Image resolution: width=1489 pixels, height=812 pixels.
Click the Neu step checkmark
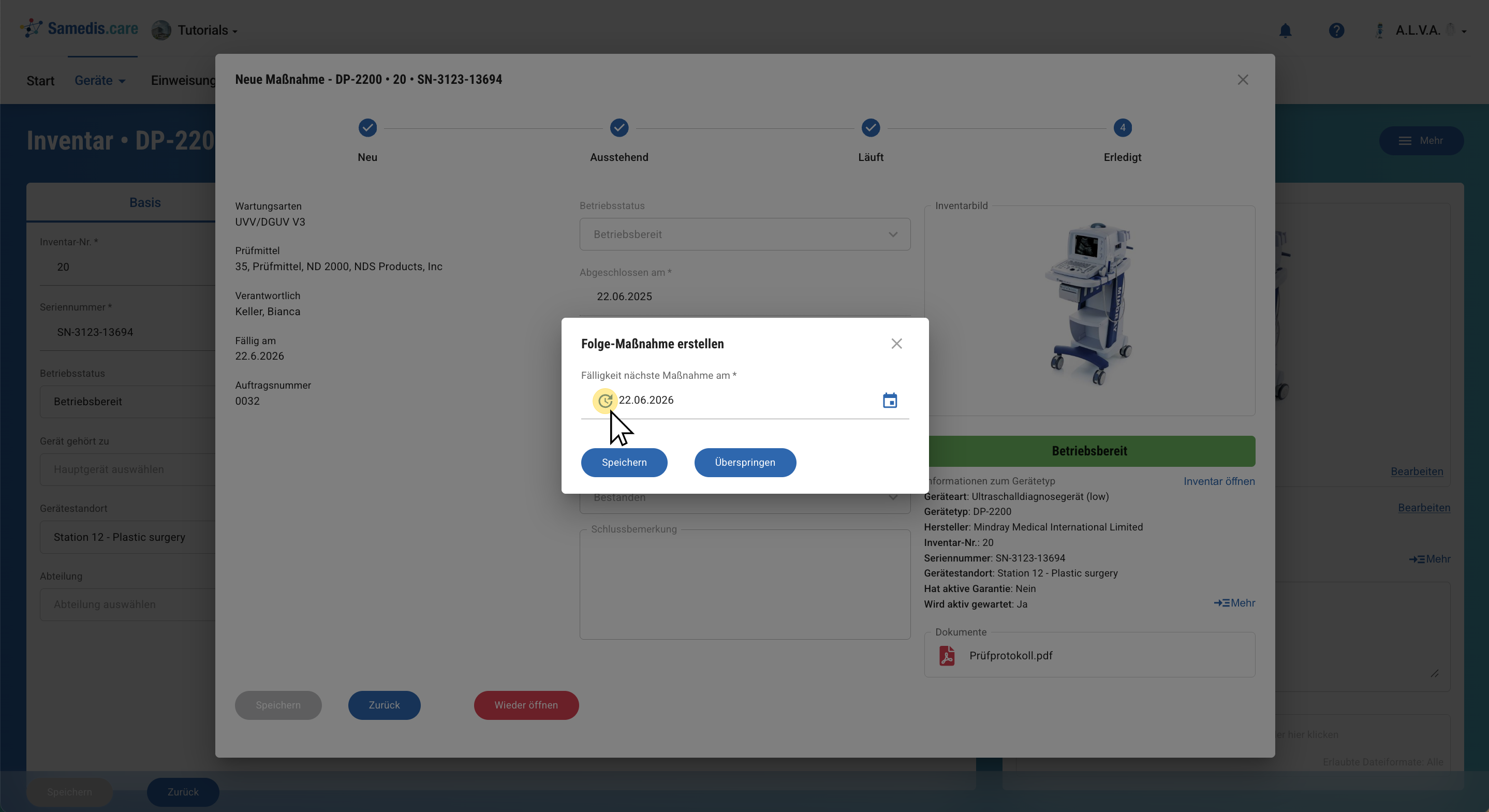[367, 128]
